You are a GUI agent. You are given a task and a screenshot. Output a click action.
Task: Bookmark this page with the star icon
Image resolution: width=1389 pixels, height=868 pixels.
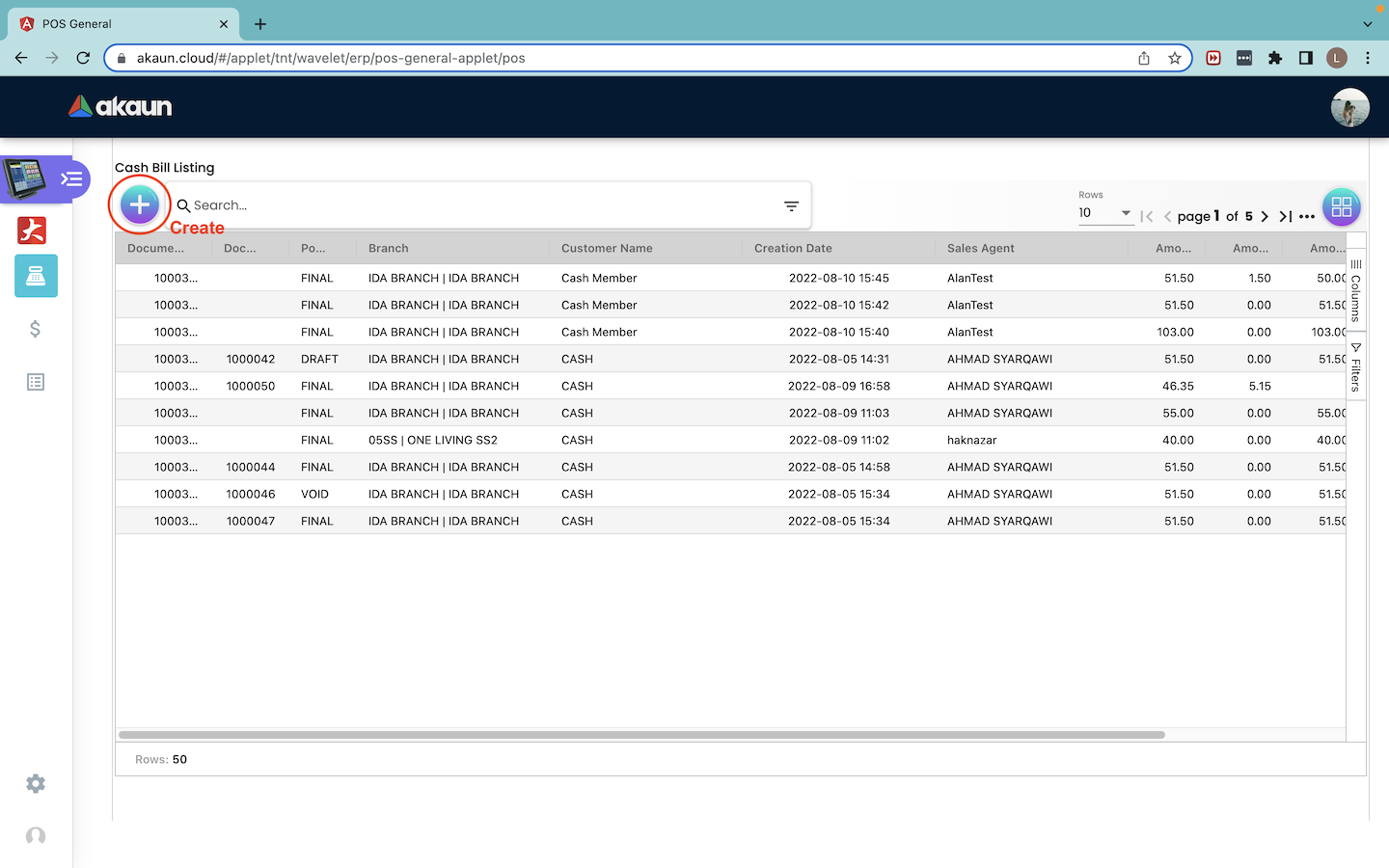tap(1174, 58)
